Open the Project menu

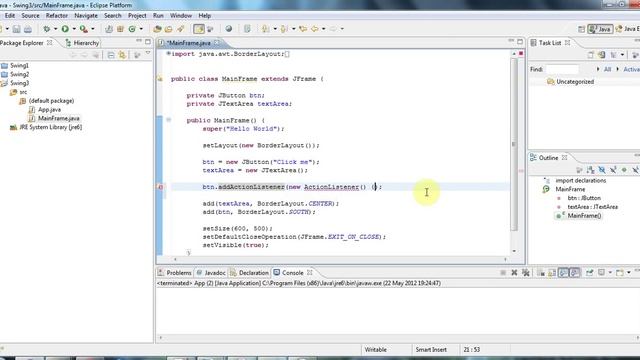(137, 16)
